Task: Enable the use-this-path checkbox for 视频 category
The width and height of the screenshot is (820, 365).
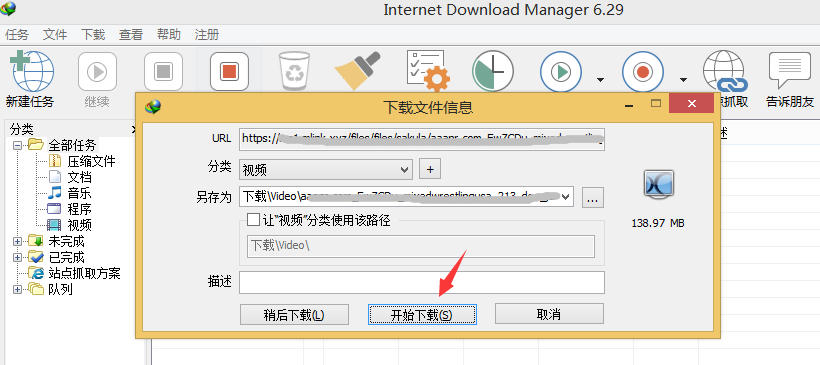Action: 253,220
